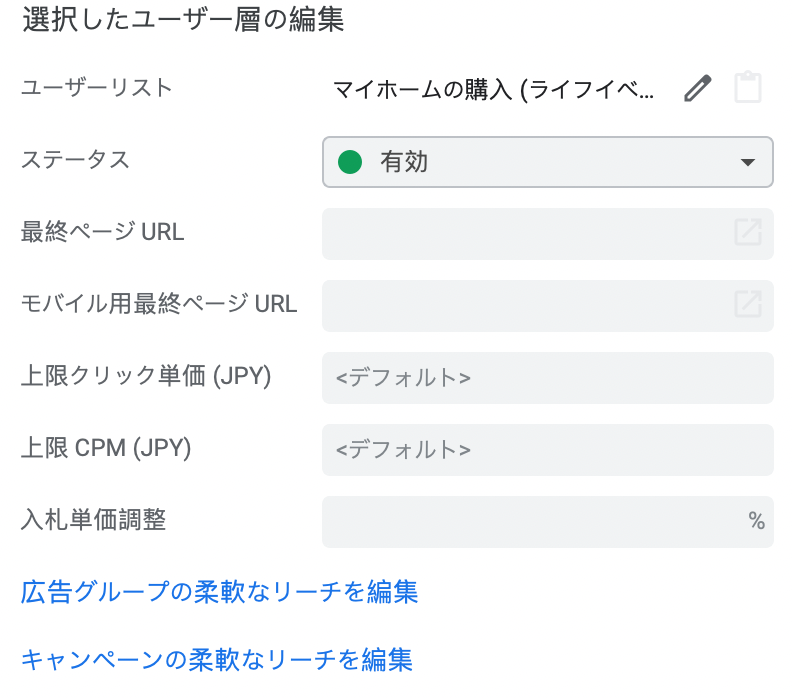Click the pencil icon to edit user list

click(x=697, y=89)
